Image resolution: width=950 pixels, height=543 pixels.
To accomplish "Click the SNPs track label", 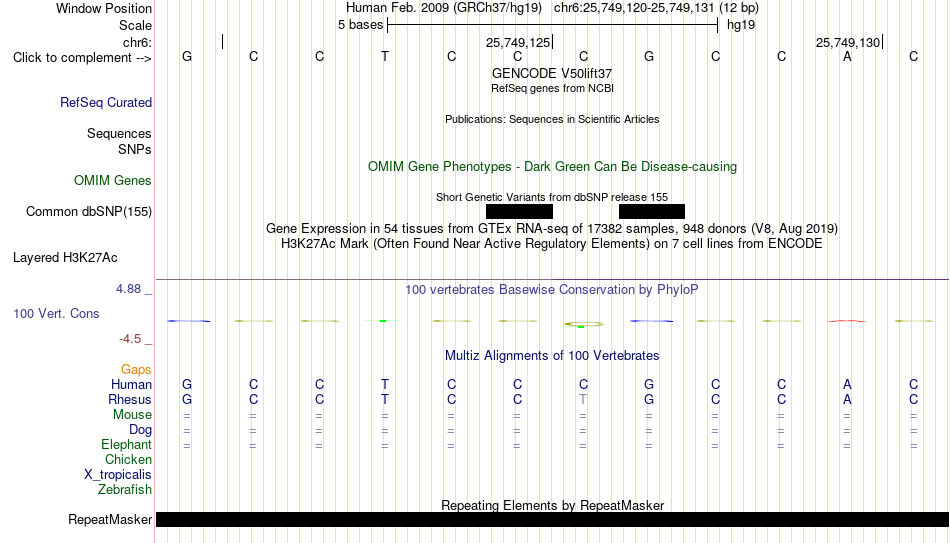I will pyautogui.click(x=135, y=149).
